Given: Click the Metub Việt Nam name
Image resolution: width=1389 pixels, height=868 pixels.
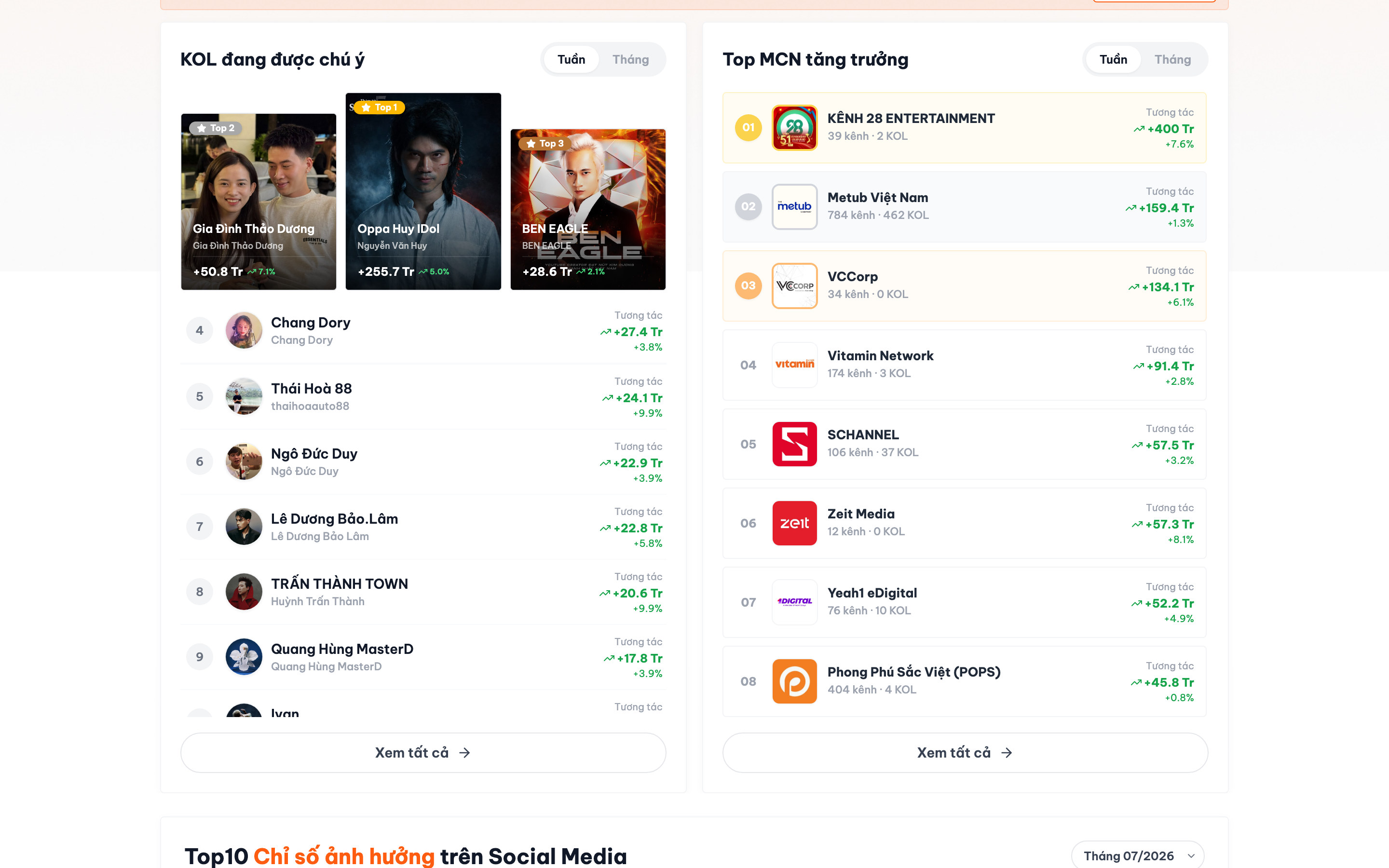Looking at the screenshot, I should point(878,198).
